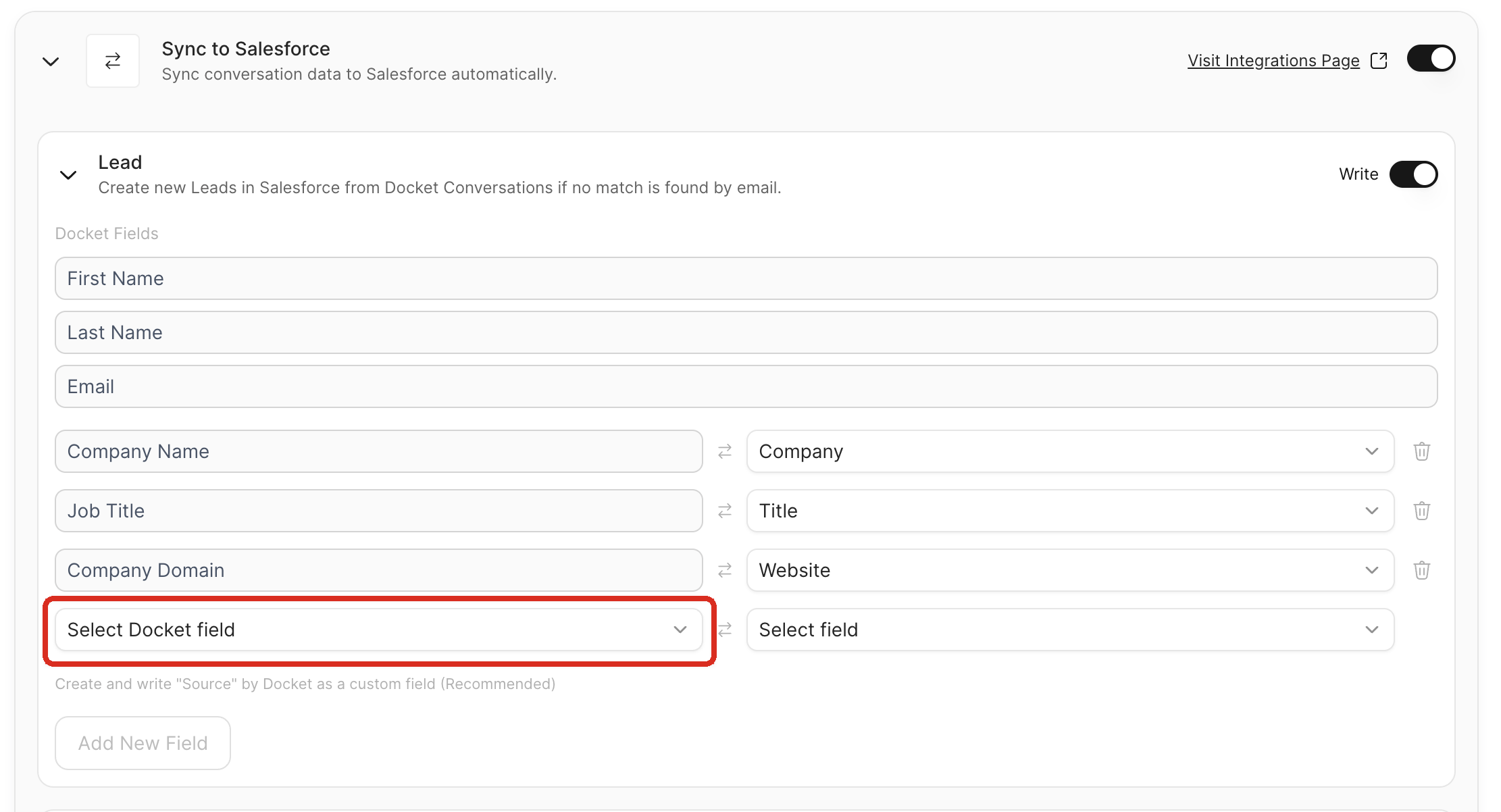Click the Email field

click(746, 386)
